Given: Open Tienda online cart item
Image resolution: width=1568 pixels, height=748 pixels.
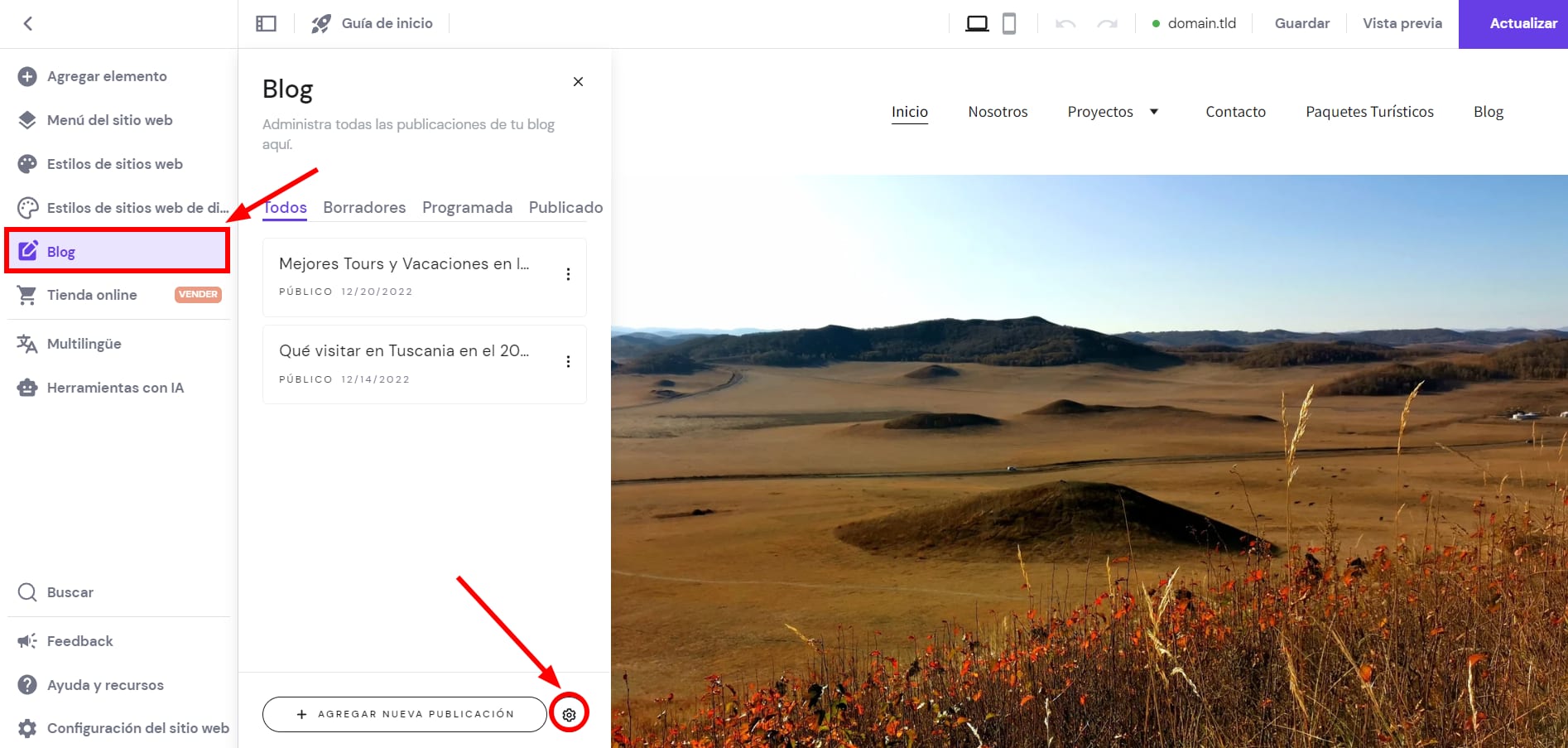Looking at the screenshot, I should (92, 295).
